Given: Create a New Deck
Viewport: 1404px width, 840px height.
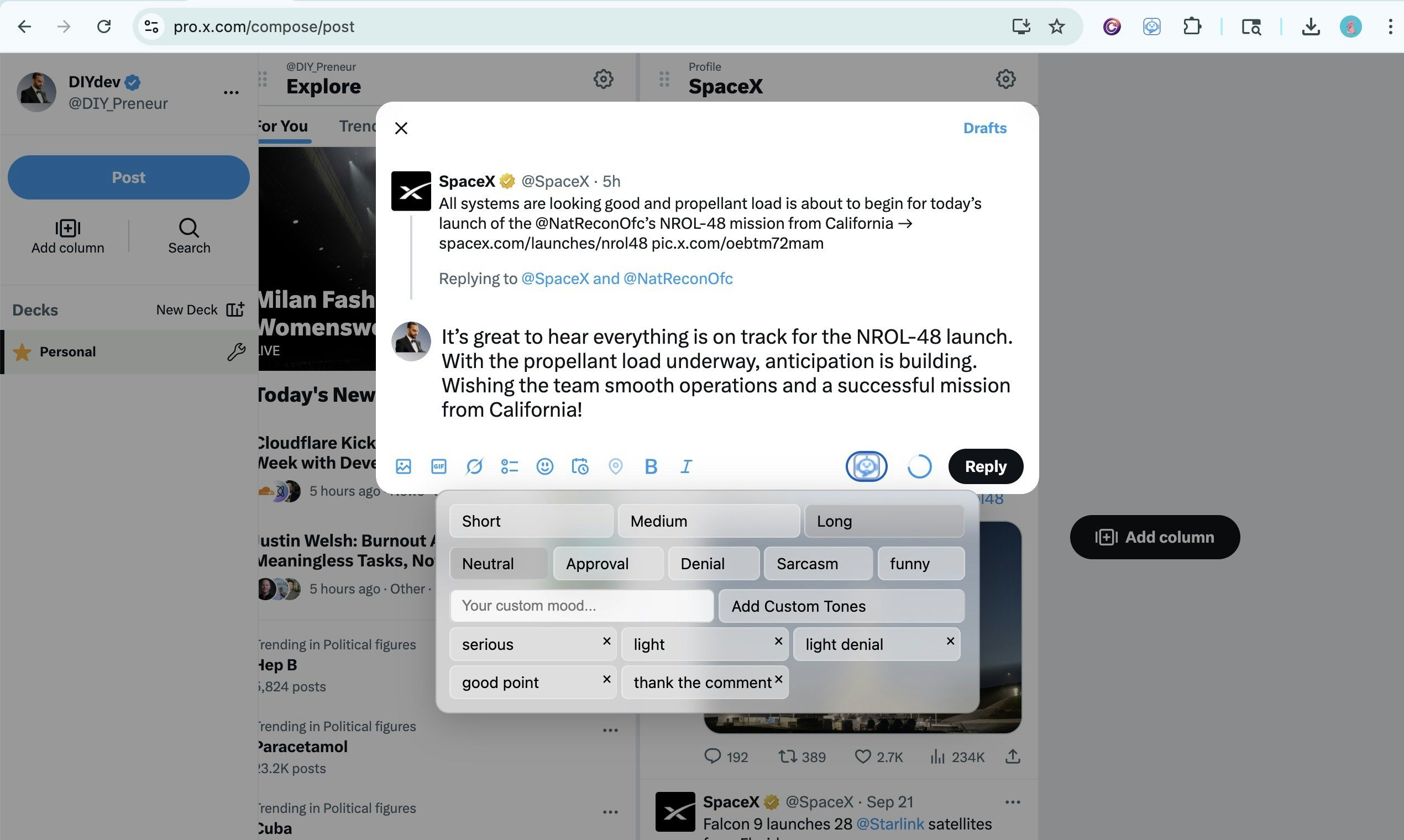Looking at the screenshot, I should pyautogui.click(x=201, y=309).
